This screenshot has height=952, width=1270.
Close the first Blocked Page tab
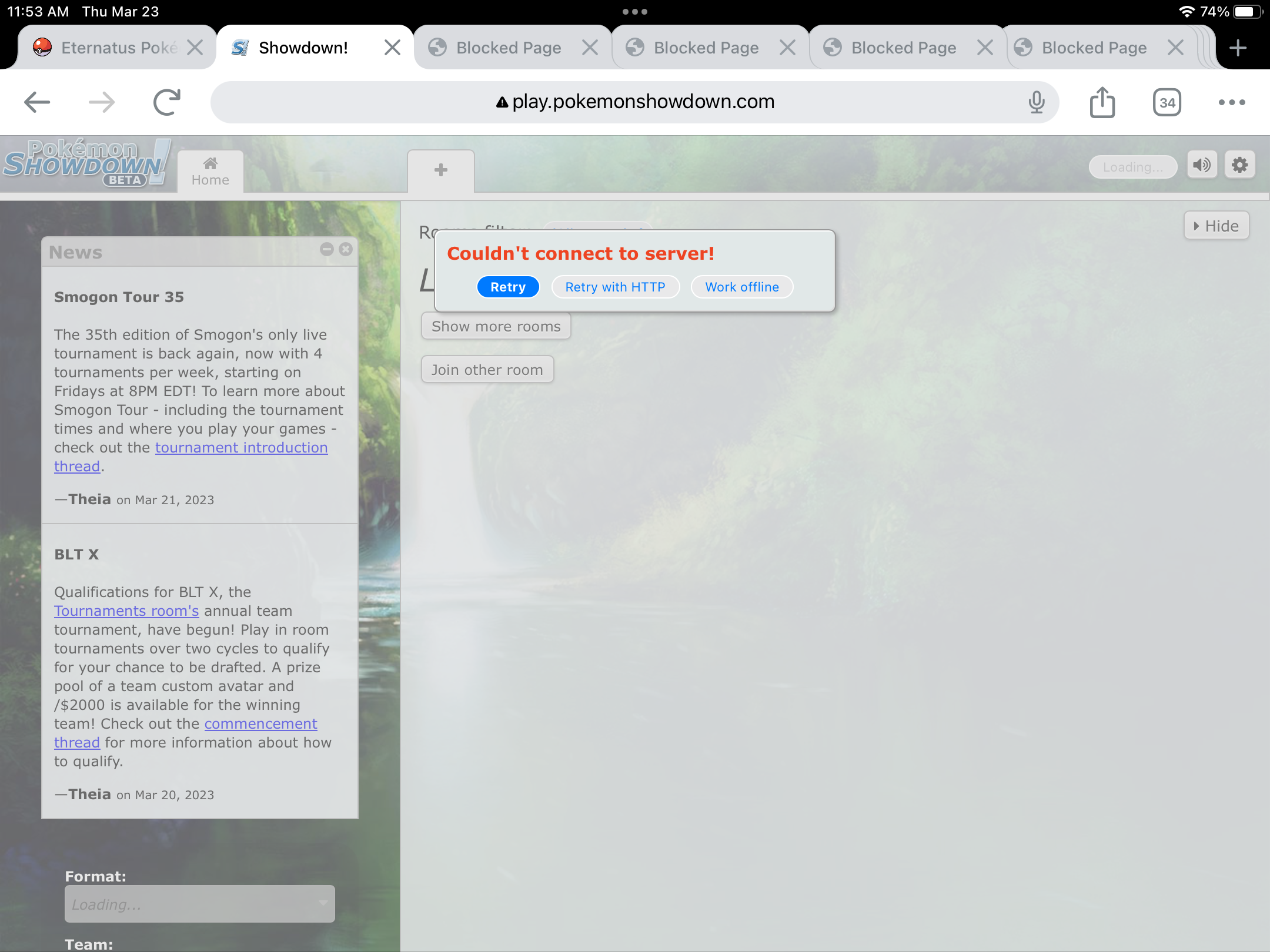pos(590,48)
